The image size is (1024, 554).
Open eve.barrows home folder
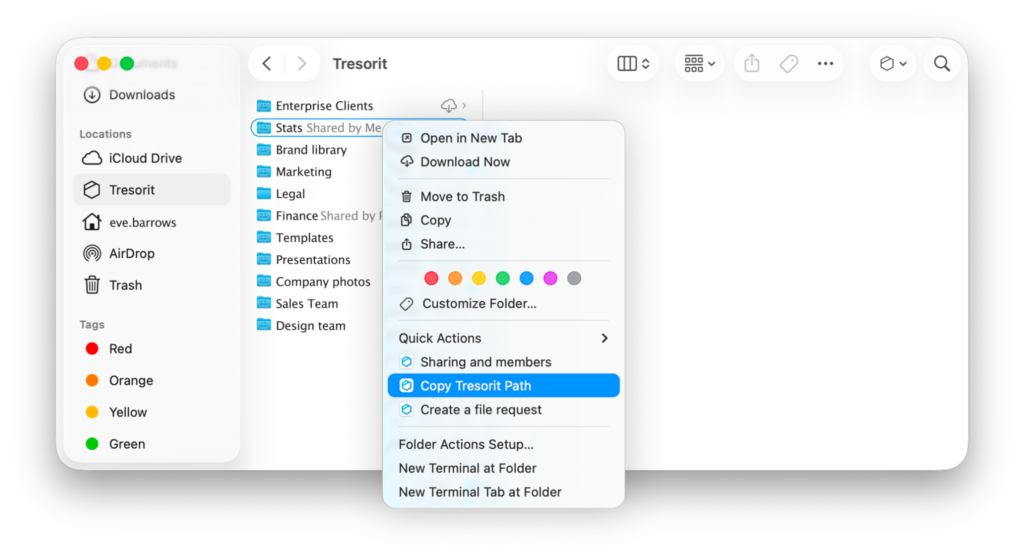pyautogui.click(x=152, y=222)
